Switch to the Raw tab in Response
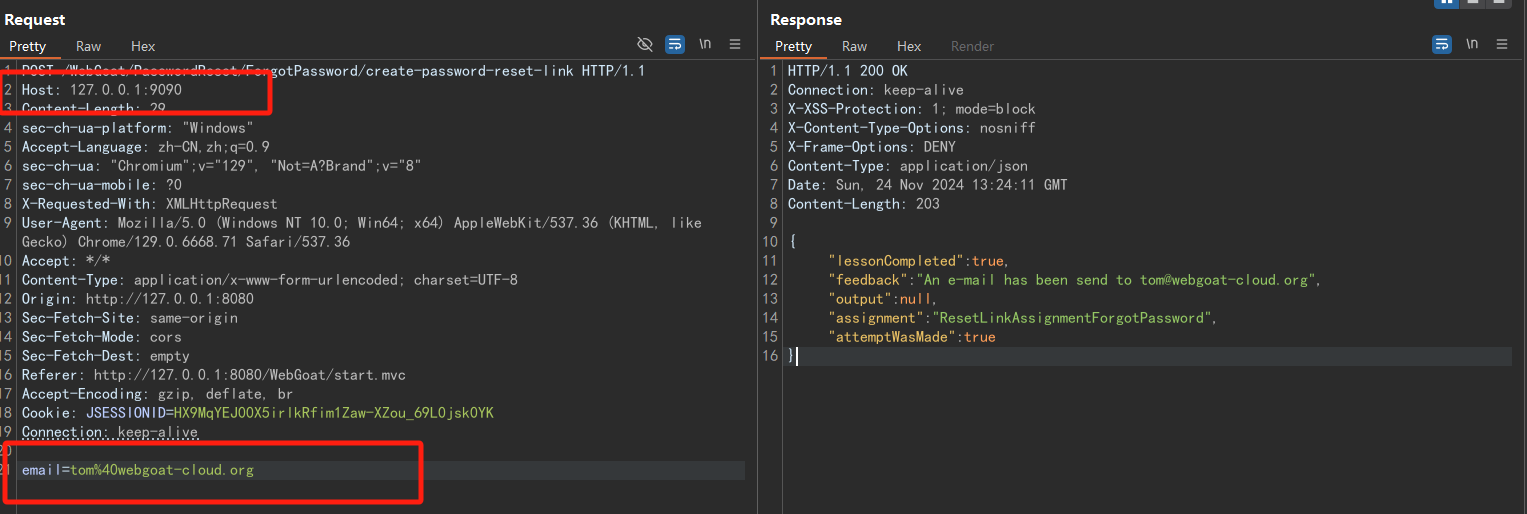 pos(855,46)
